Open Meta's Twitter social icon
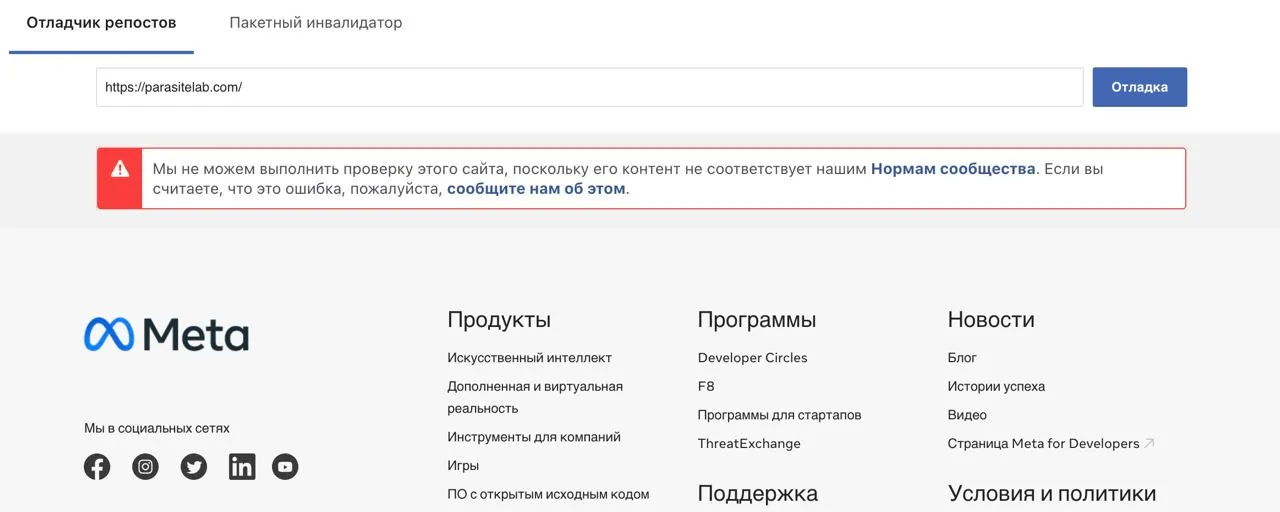1280x512 pixels. 194,466
